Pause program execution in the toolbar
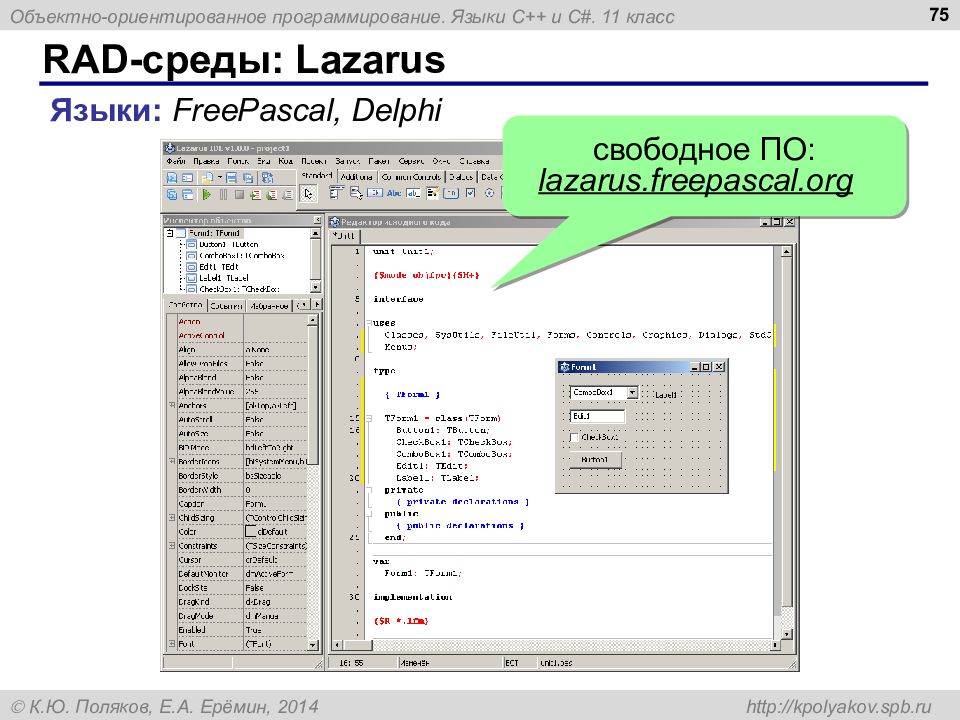Screen dimensions: 960x720 (223, 194)
